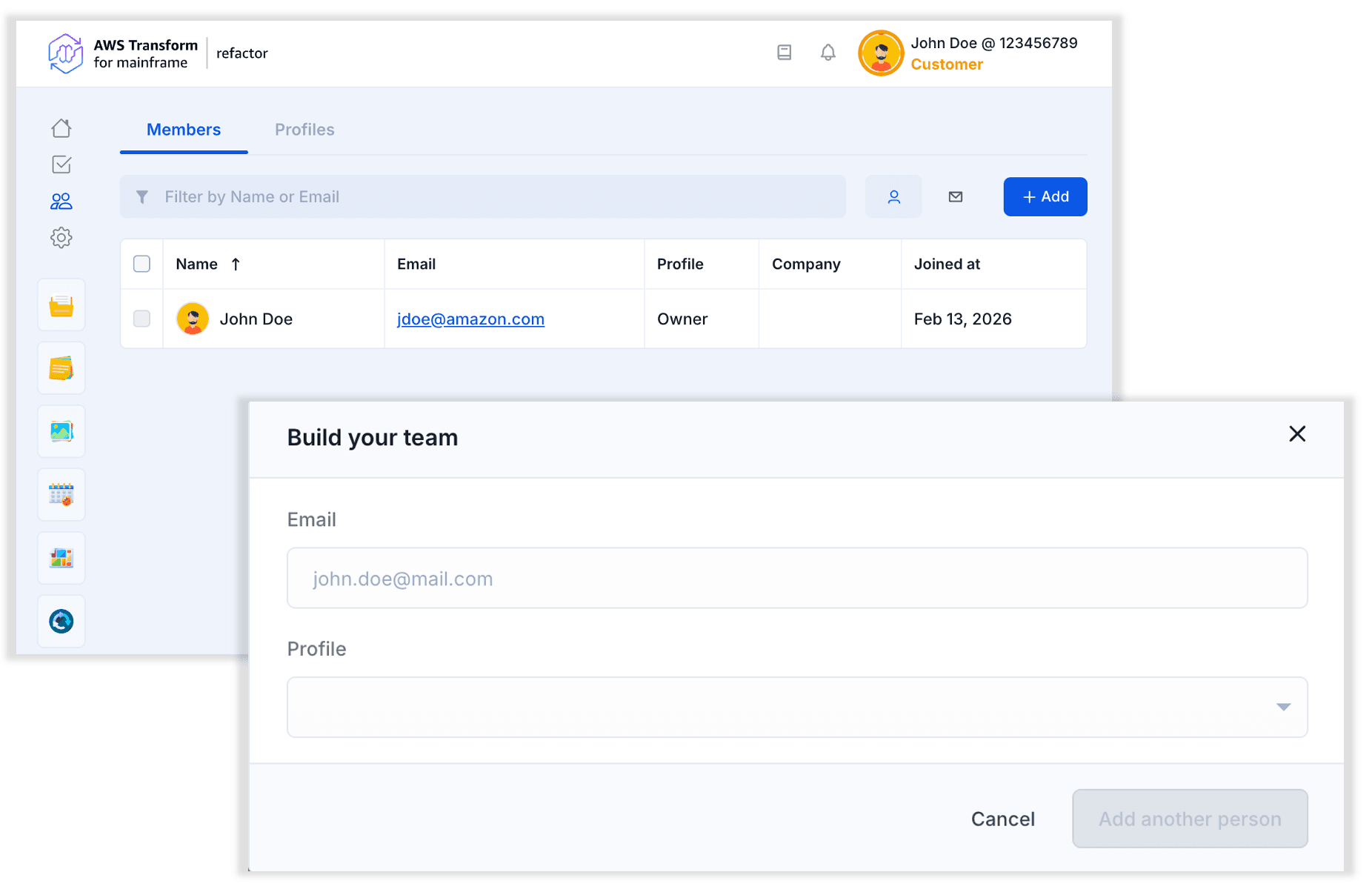Open the calendar app tile
Image resolution: width=1372 pixels, height=892 pixels.
click(x=61, y=494)
